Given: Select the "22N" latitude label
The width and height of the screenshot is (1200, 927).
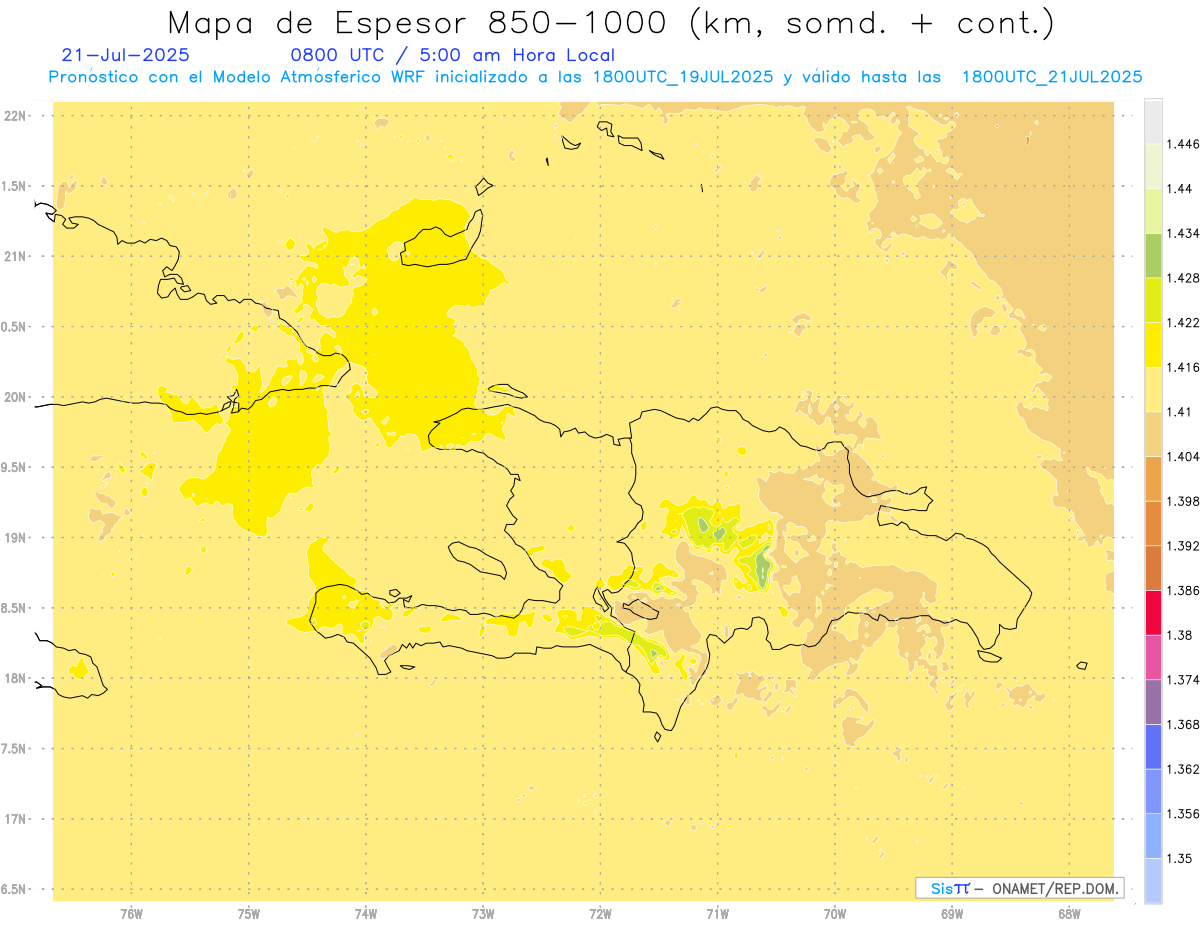Looking at the screenshot, I should 15,116.
